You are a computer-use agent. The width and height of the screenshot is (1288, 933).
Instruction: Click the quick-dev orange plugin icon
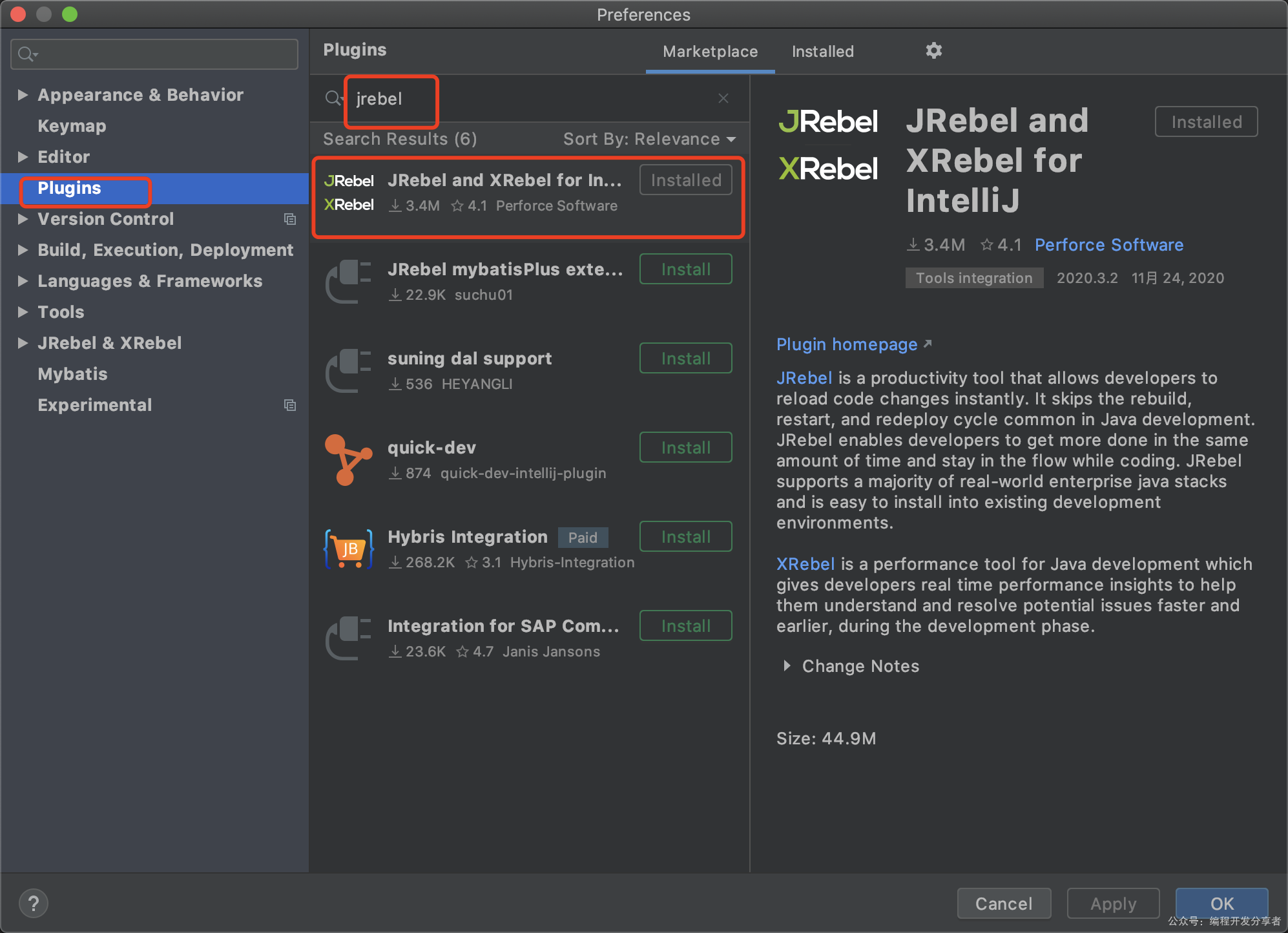[349, 459]
